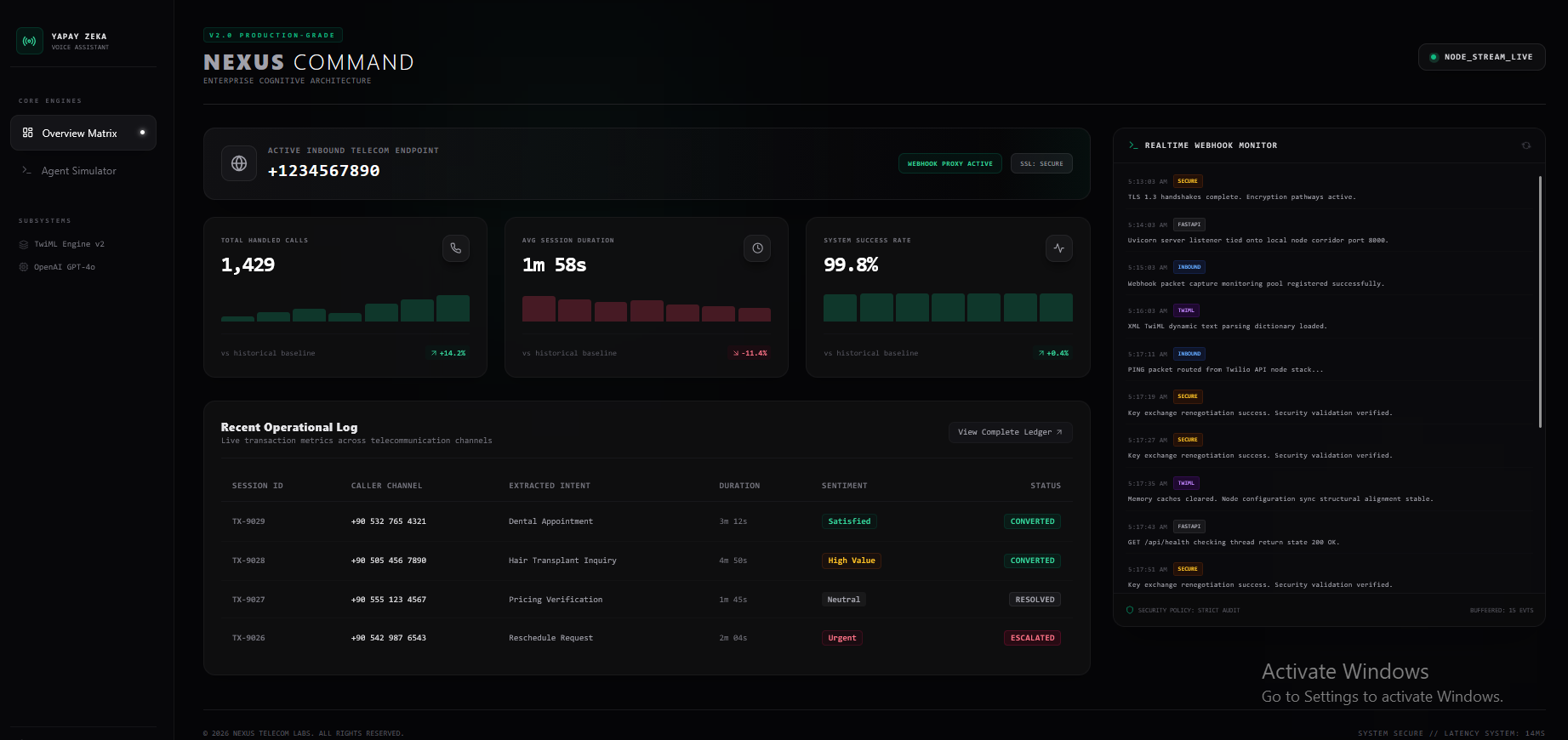Click the shield icon beside Security Policy
Image resolution: width=1568 pixels, height=740 pixels.
pos(1130,610)
